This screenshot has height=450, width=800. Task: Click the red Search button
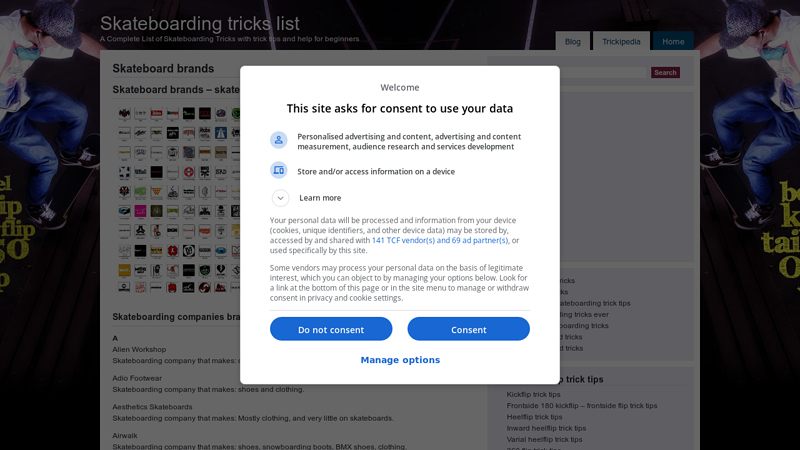coord(665,72)
